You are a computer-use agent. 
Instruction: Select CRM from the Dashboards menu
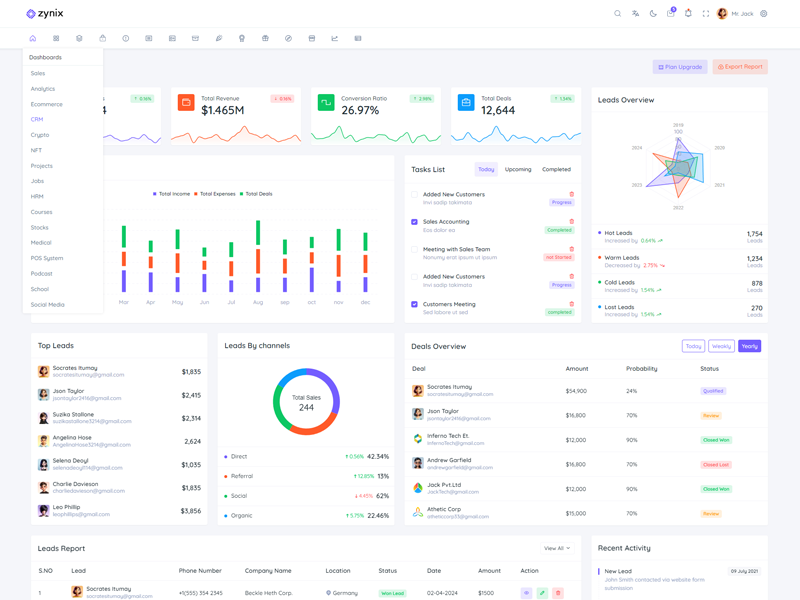37,119
